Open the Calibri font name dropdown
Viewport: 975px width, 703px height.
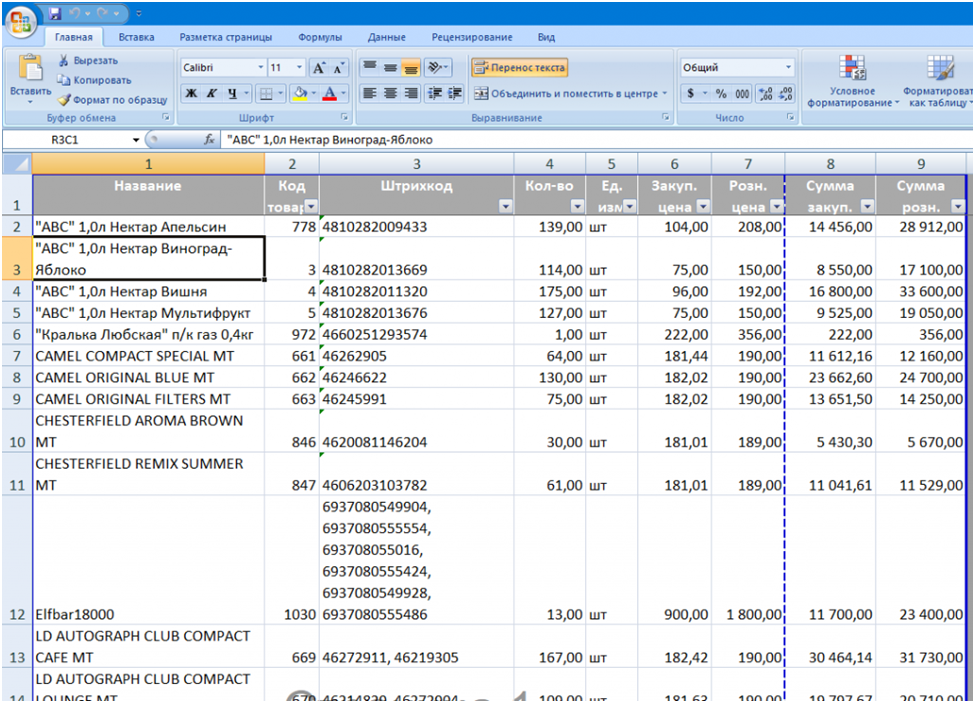tap(261, 68)
